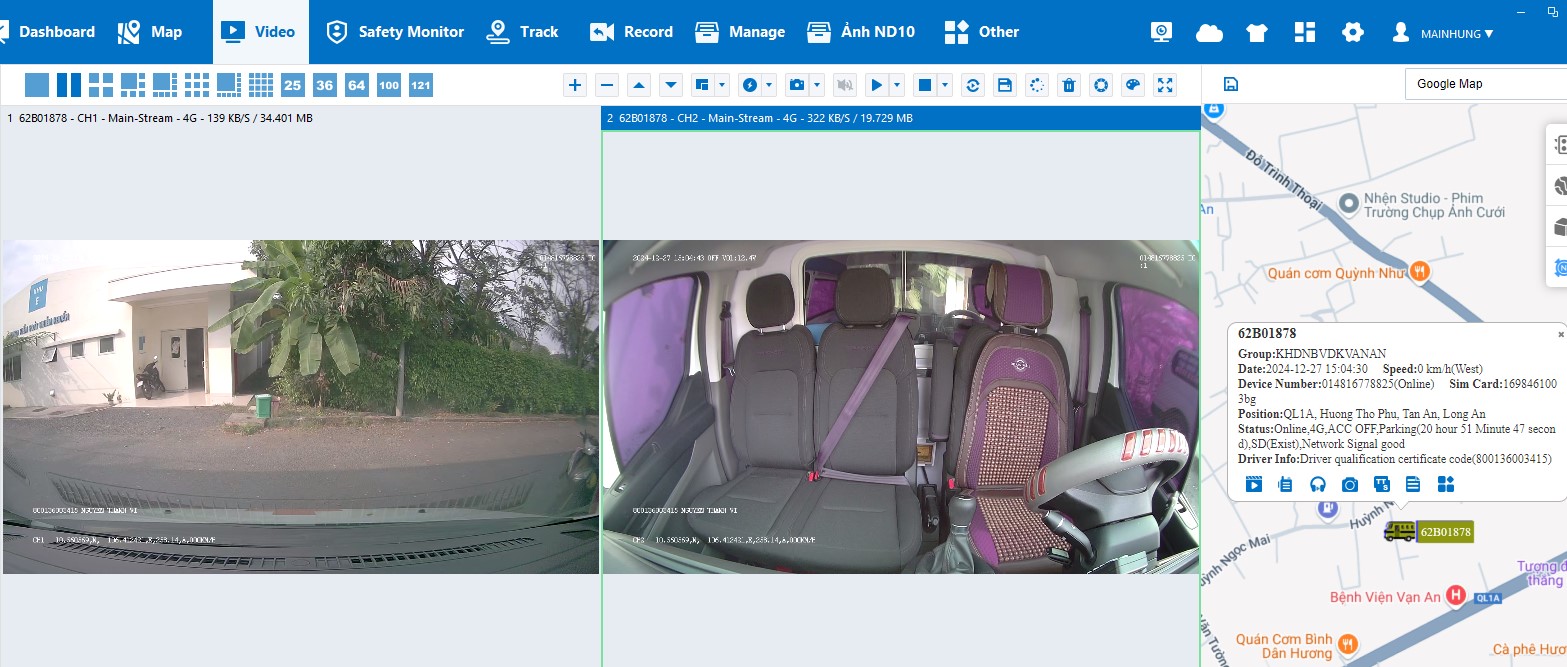Switch to the 36-window video layout
Screen dimensions: 1567x667
[x=324, y=85]
